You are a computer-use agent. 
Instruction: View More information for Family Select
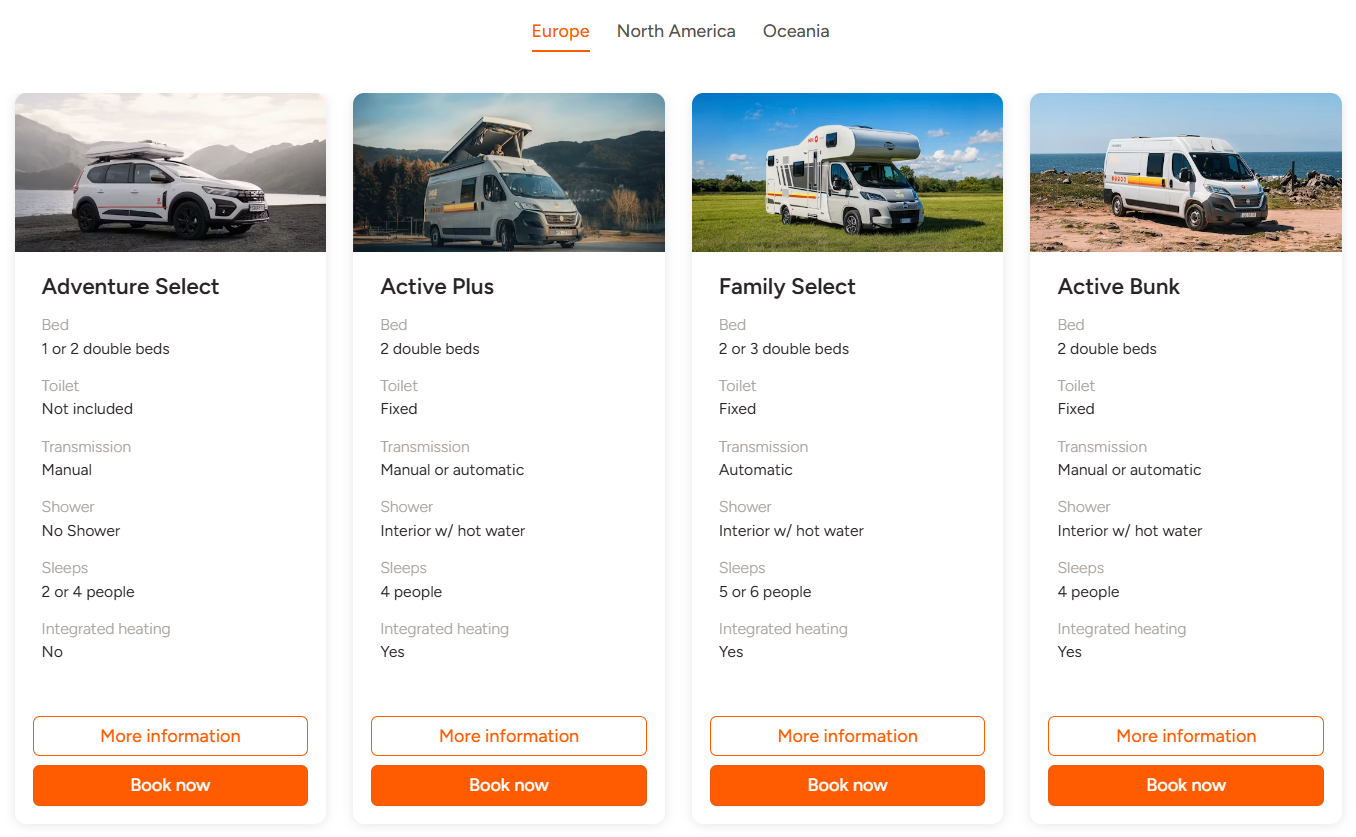pyautogui.click(x=847, y=736)
